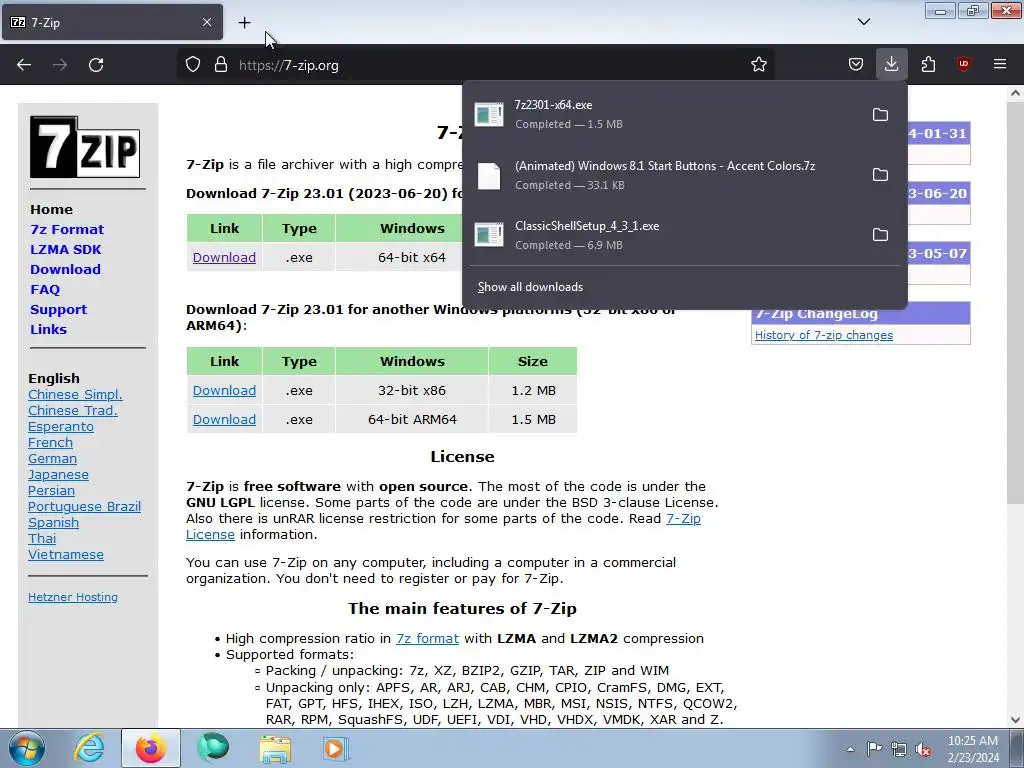The width and height of the screenshot is (1024, 768).
Task: Show hidden system tray icons
Action: (850, 750)
